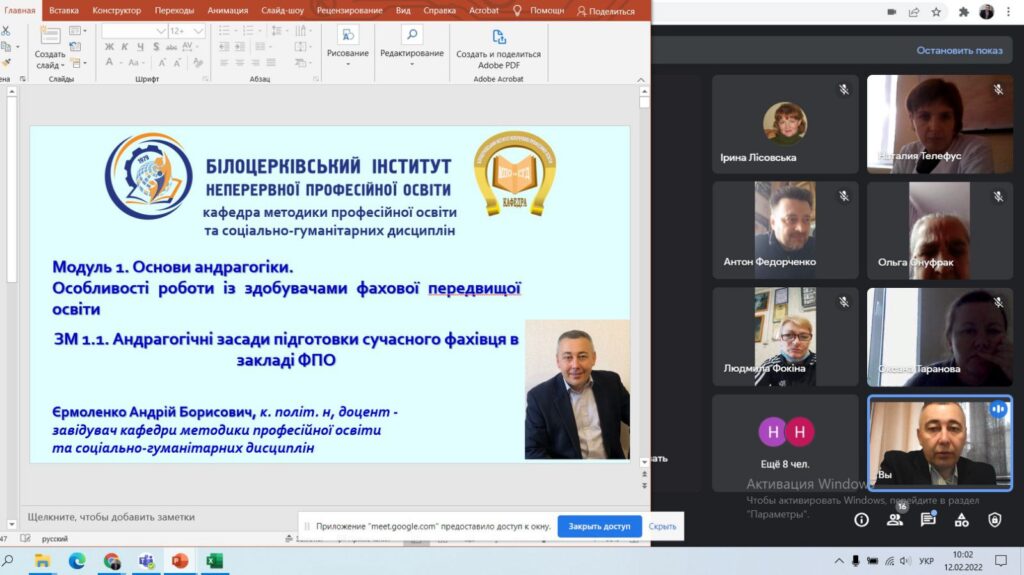
Task: Click the Закрыть доступ button
Action: 599,526
